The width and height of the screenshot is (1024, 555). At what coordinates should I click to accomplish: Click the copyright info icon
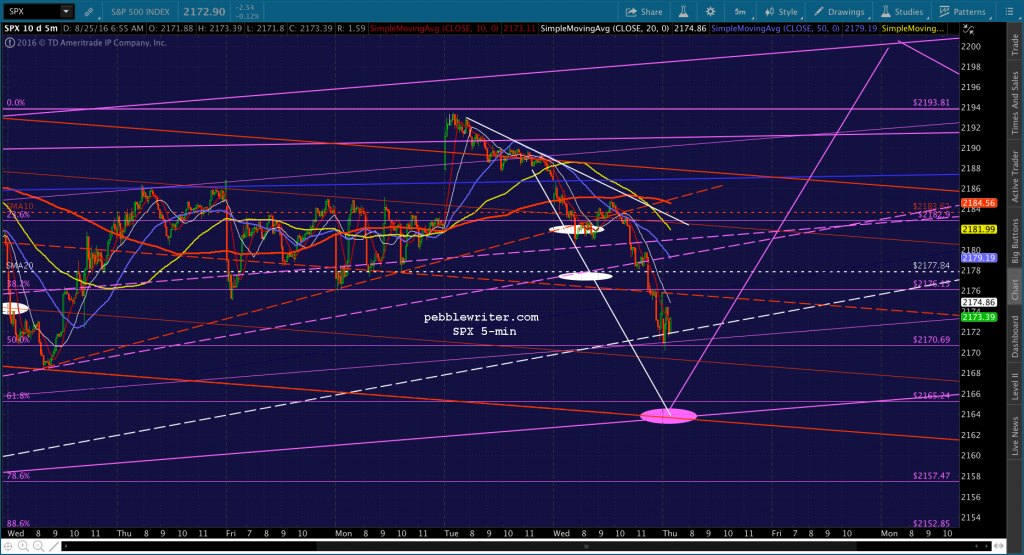pyautogui.click(x=9, y=42)
